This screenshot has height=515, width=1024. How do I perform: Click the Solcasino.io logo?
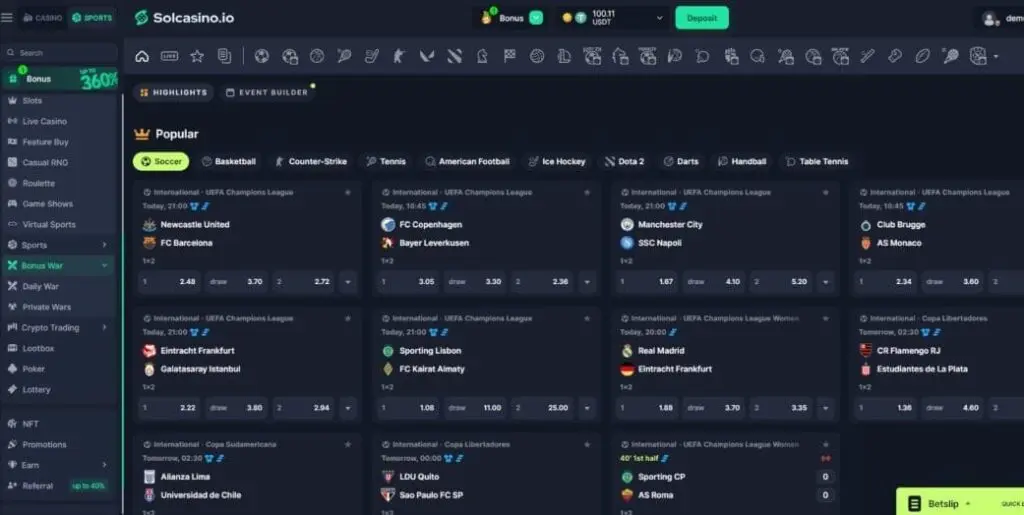183,18
